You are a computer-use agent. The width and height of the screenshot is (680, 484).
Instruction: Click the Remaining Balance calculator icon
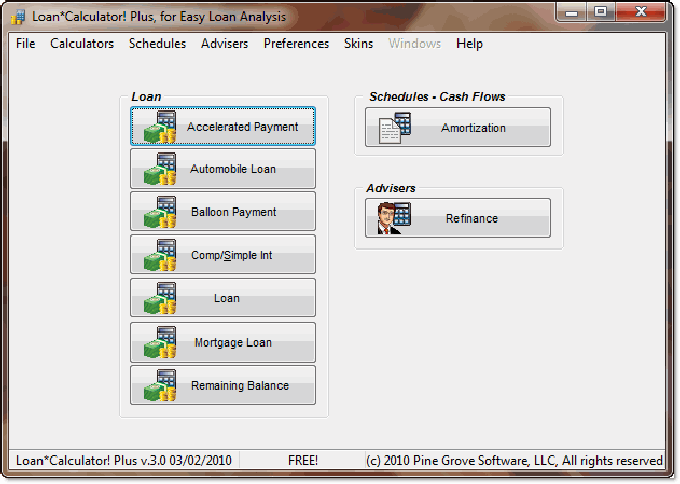tap(160, 386)
